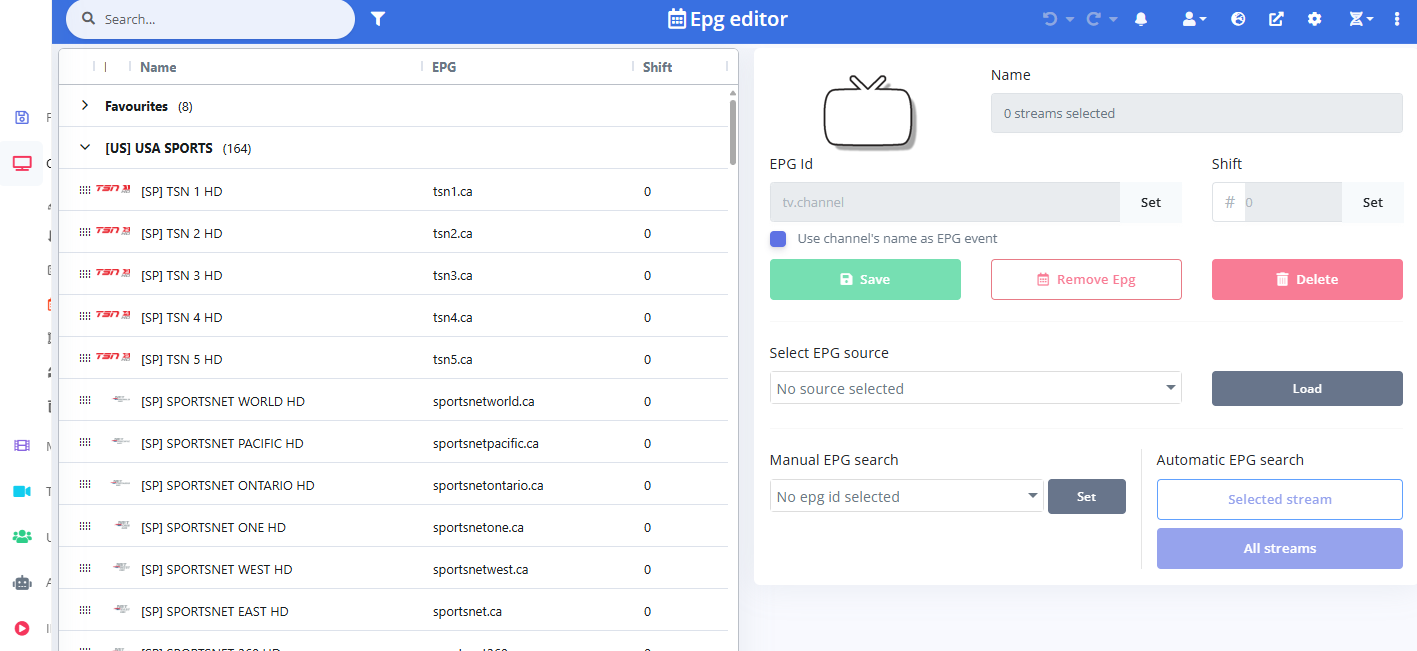Click the Selected stream button

[1280, 499]
